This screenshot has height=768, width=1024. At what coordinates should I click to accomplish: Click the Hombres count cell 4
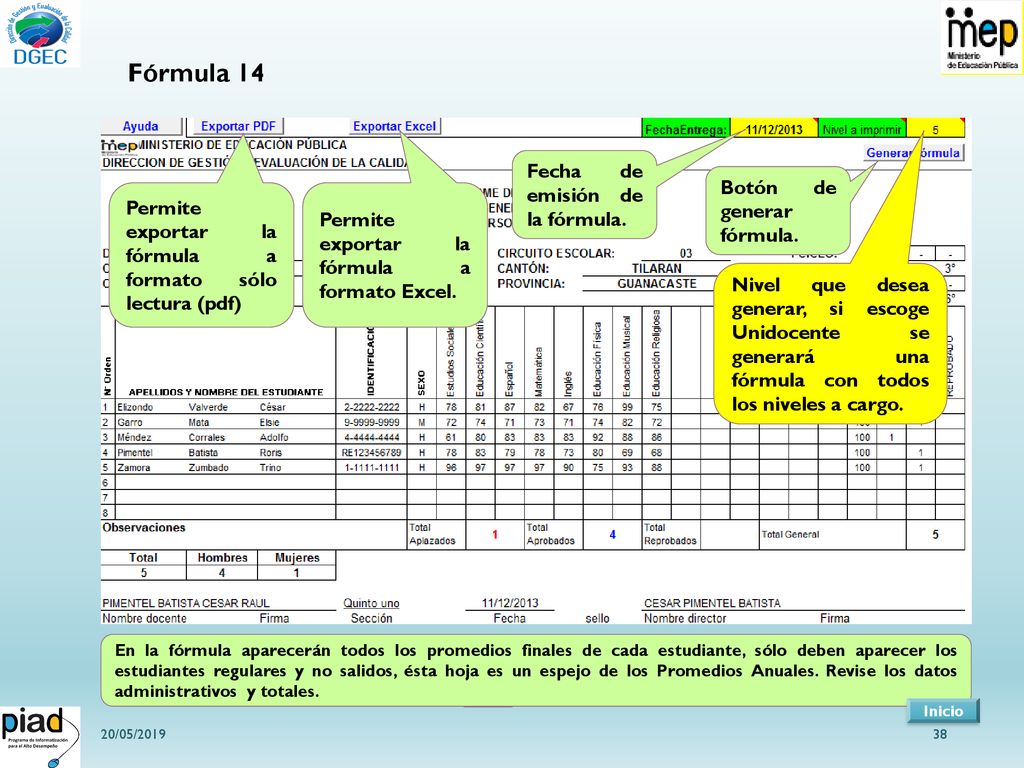click(x=222, y=573)
